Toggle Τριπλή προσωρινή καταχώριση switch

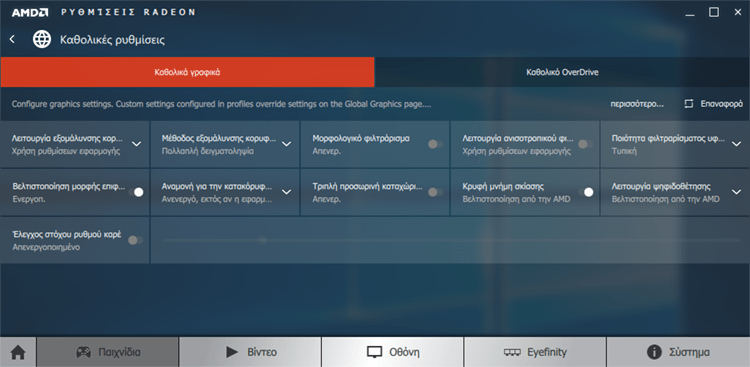click(x=435, y=192)
